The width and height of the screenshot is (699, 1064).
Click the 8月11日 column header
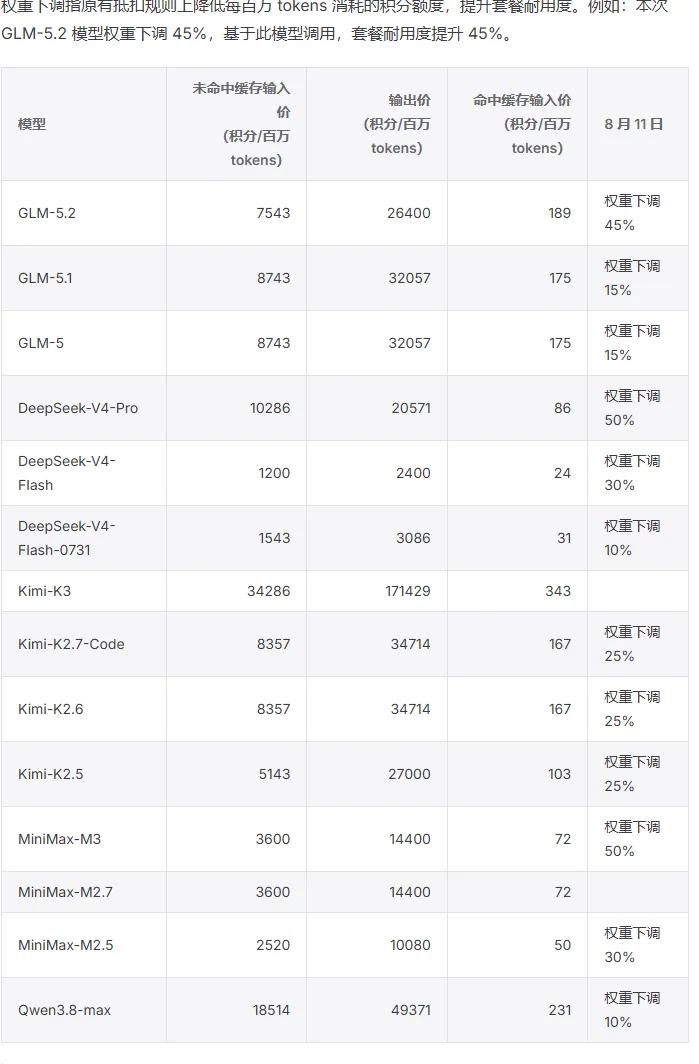638,124
